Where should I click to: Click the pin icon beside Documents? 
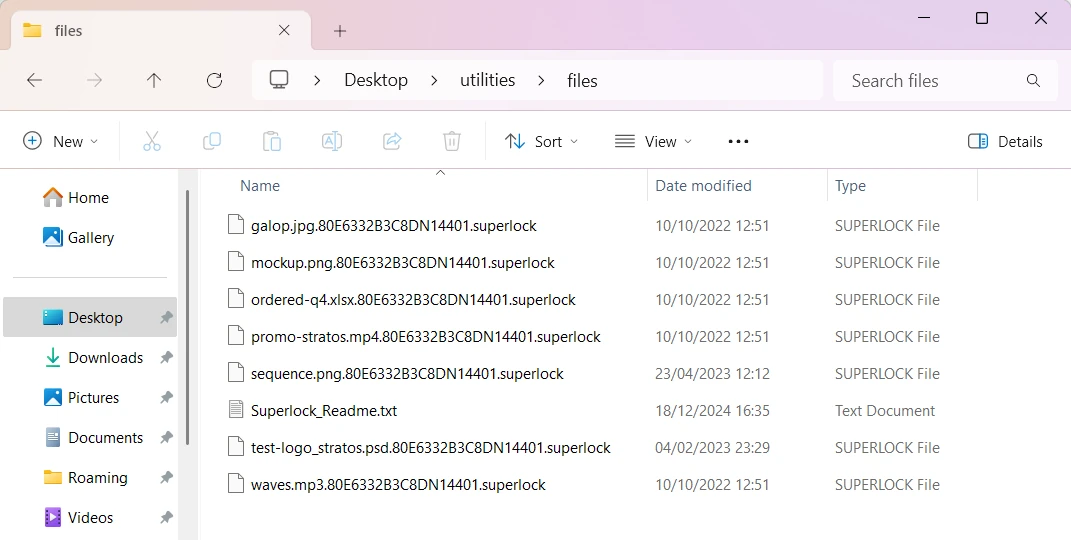click(x=166, y=438)
